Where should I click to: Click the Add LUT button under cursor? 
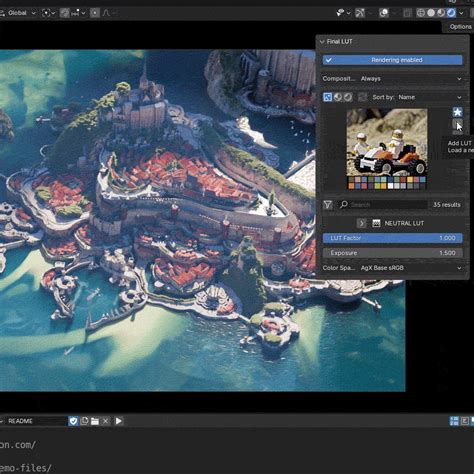457,125
